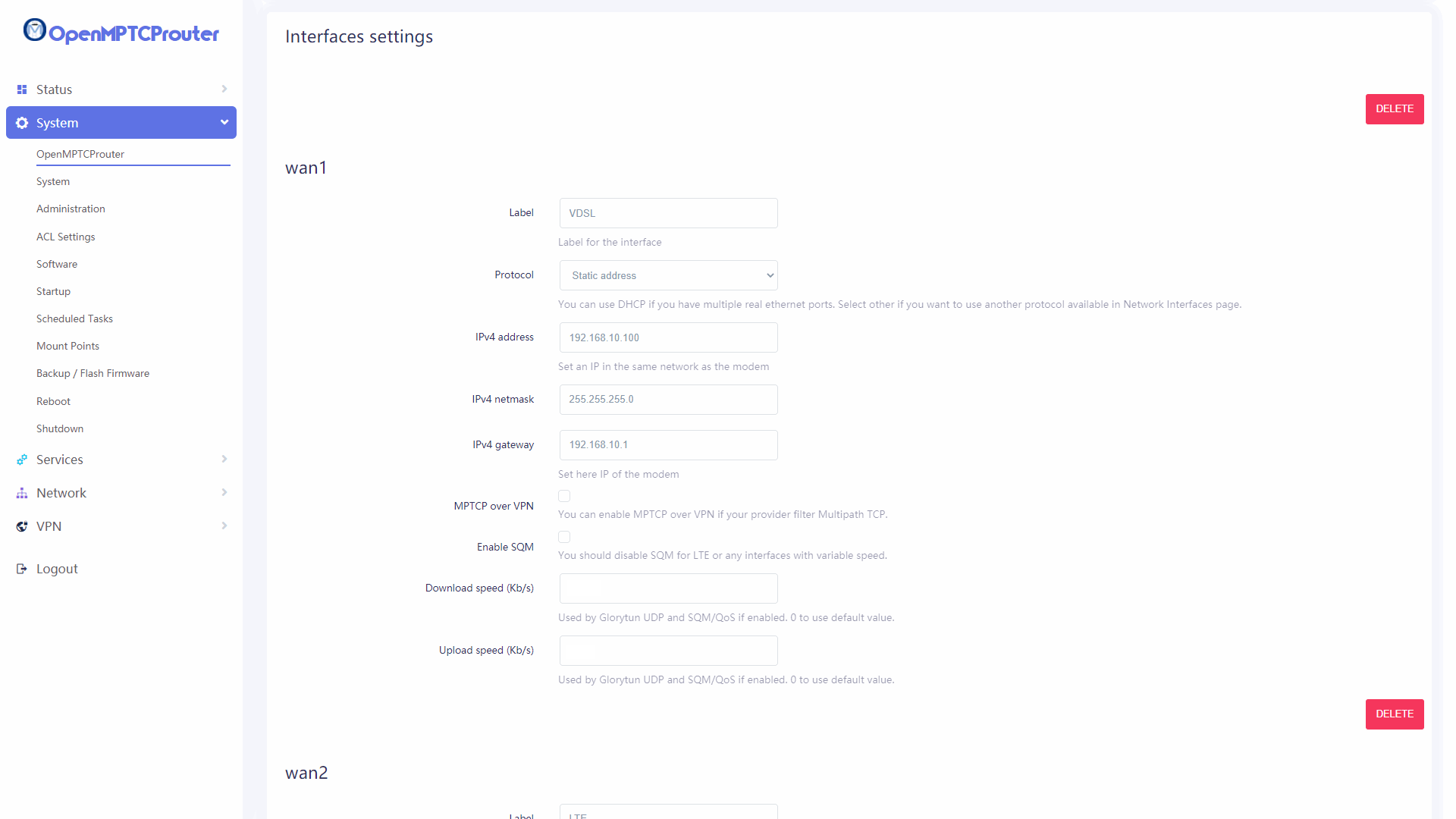Click the Logout door icon
The width and height of the screenshot is (1456, 819).
pos(22,569)
